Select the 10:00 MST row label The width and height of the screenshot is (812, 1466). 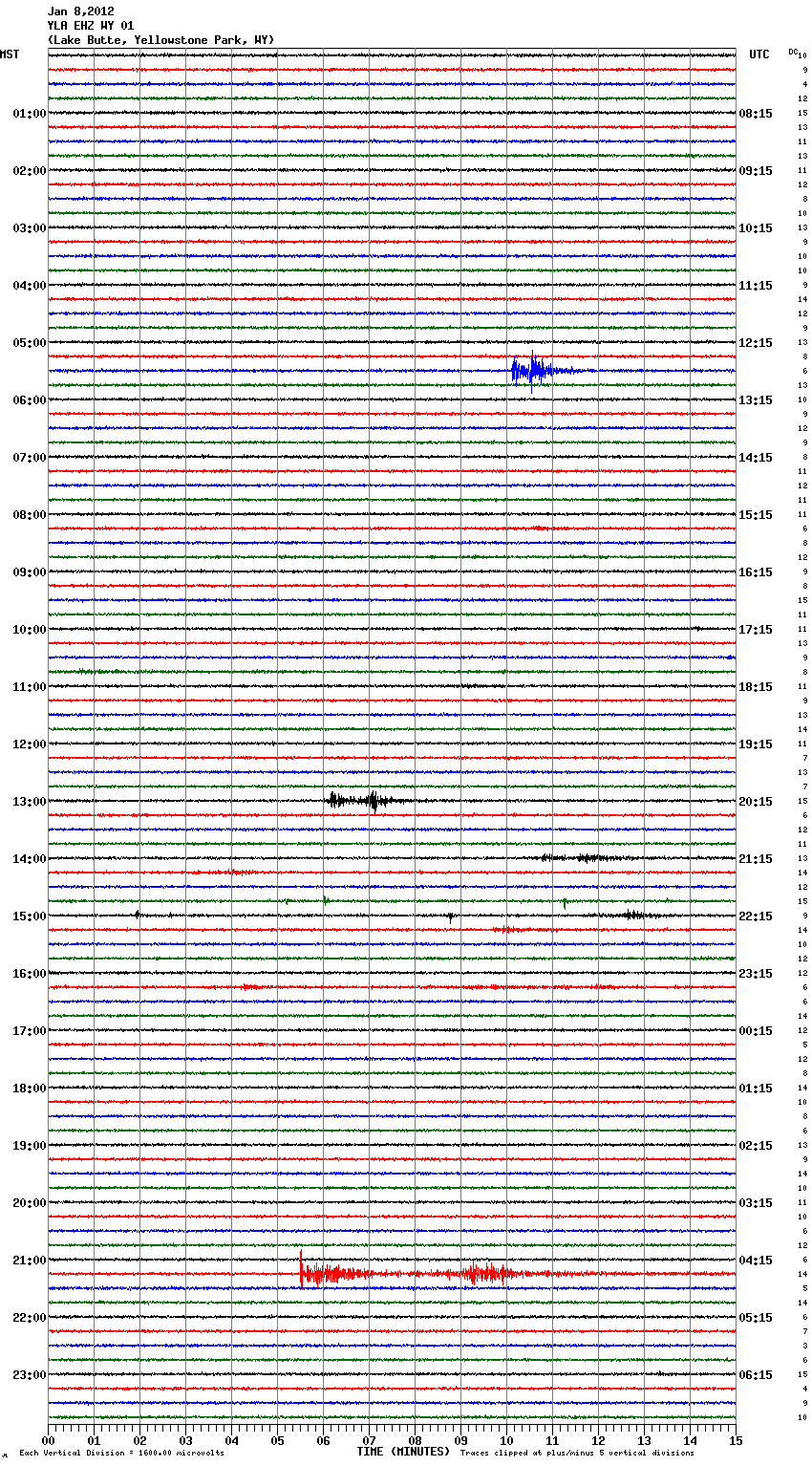[x=29, y=630]
